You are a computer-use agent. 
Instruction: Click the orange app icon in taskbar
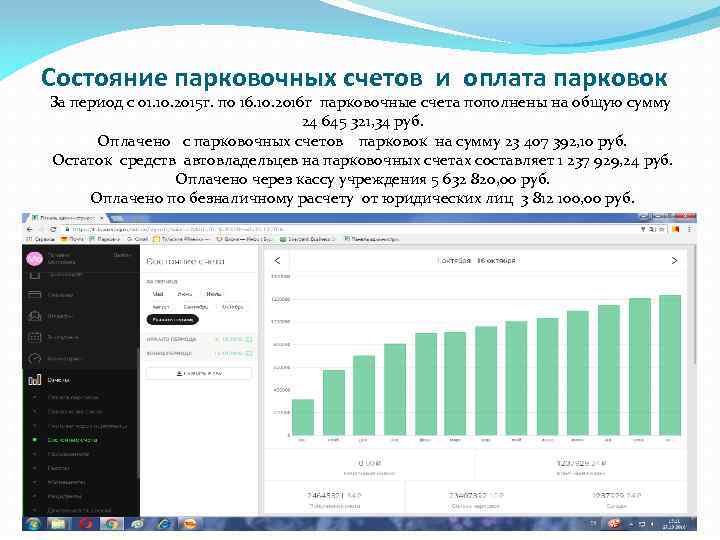coord(189,523)
